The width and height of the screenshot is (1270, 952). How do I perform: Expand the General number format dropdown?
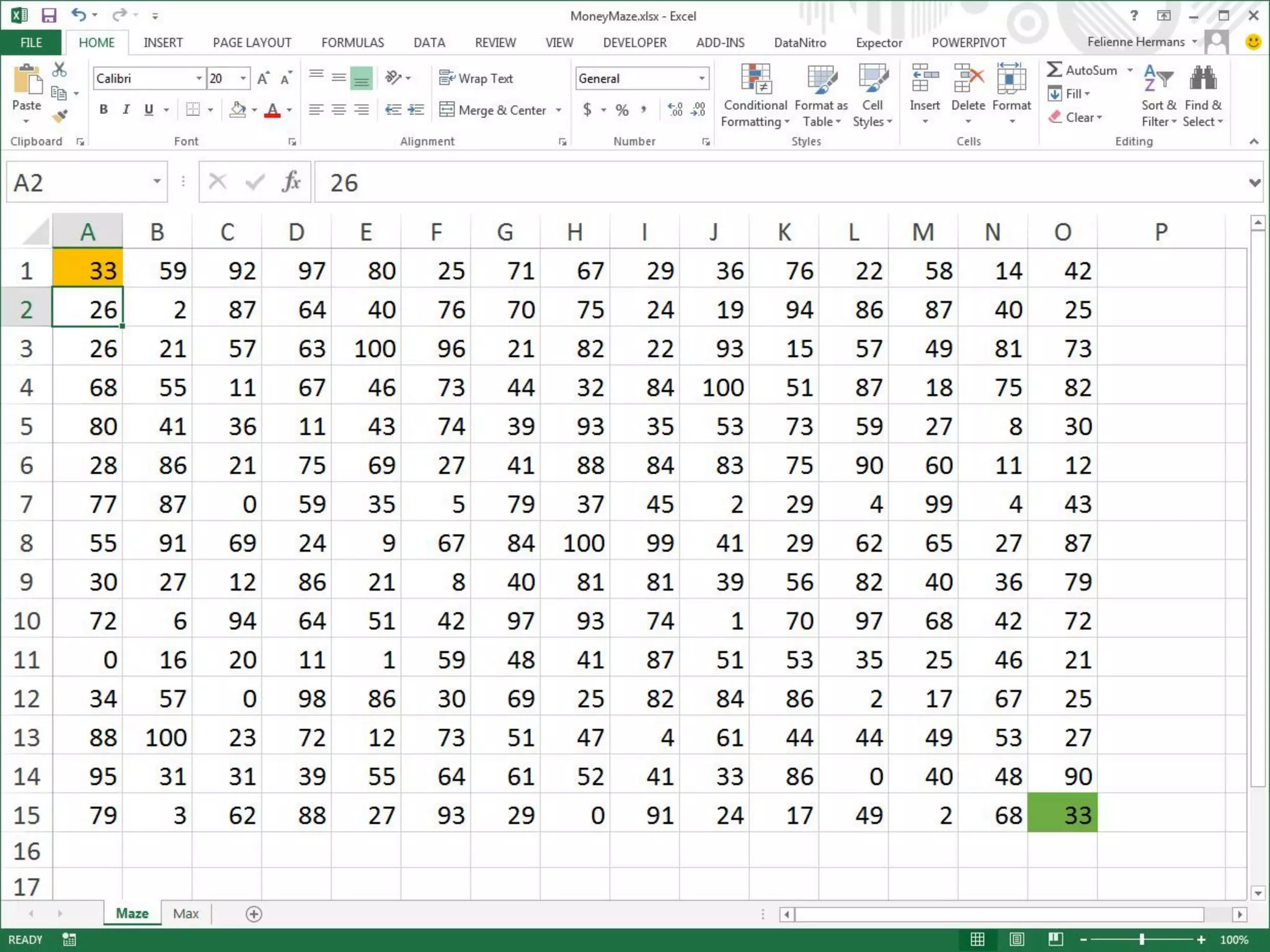point(701,79)
